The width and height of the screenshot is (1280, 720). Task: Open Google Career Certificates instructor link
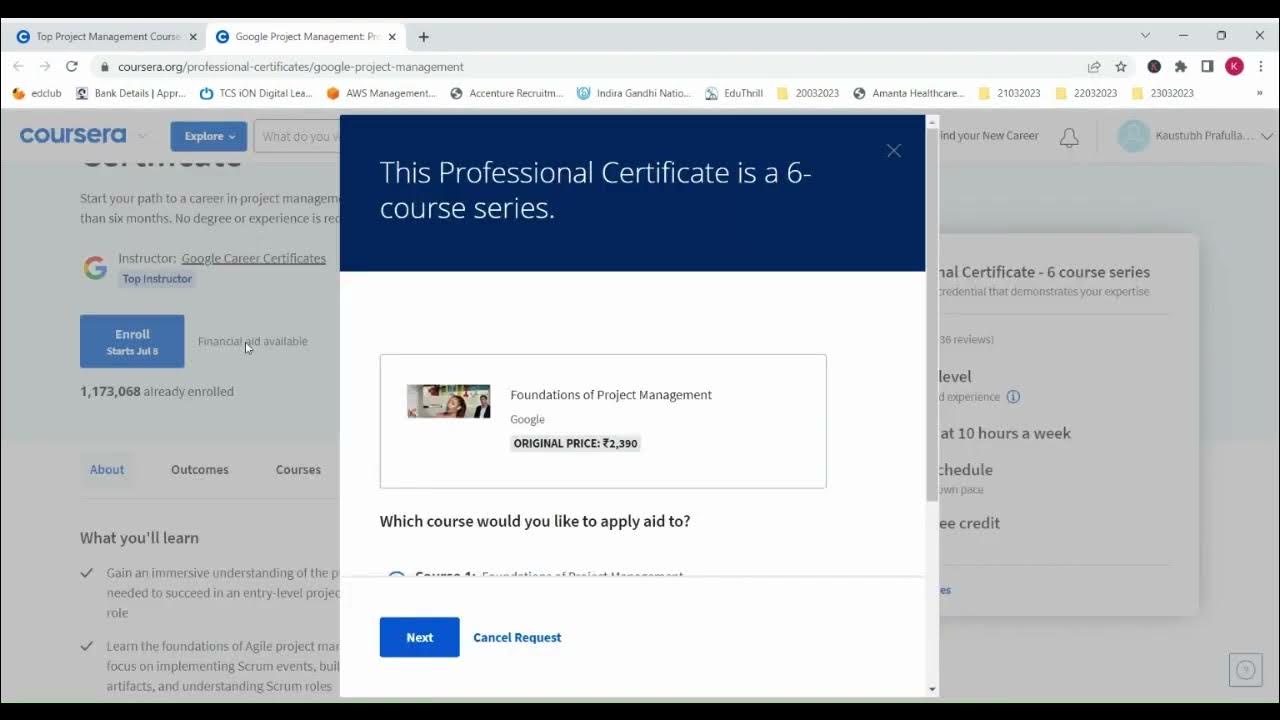click(x=253, y=258)
